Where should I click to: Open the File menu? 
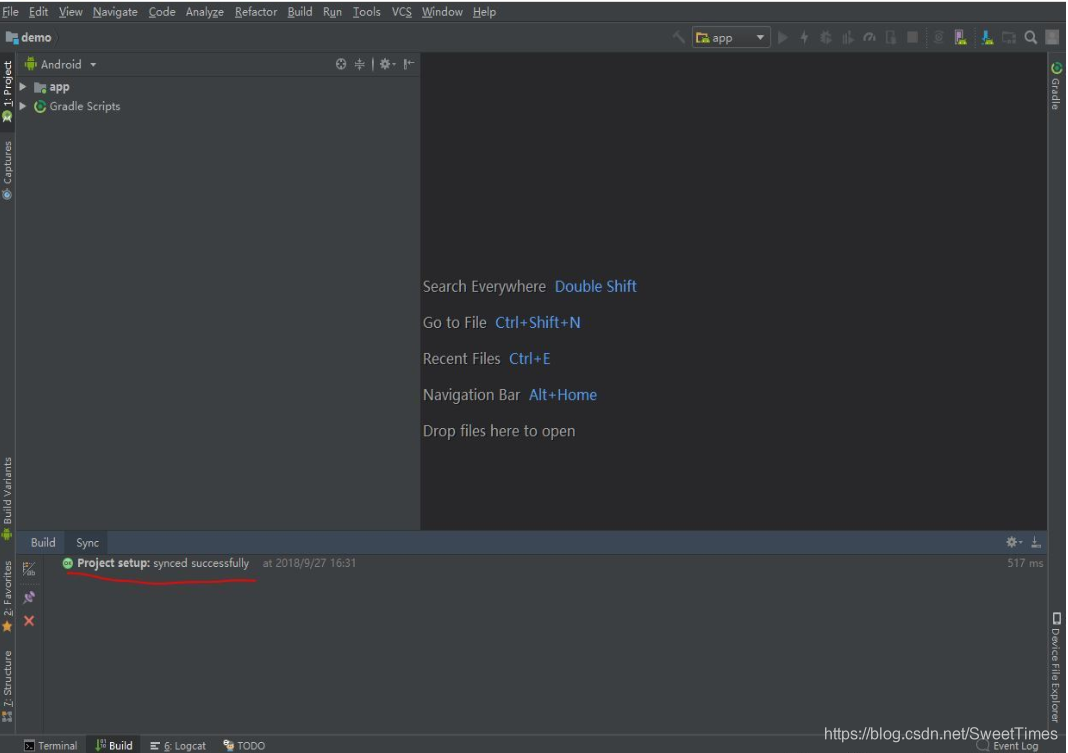point(10,12)
